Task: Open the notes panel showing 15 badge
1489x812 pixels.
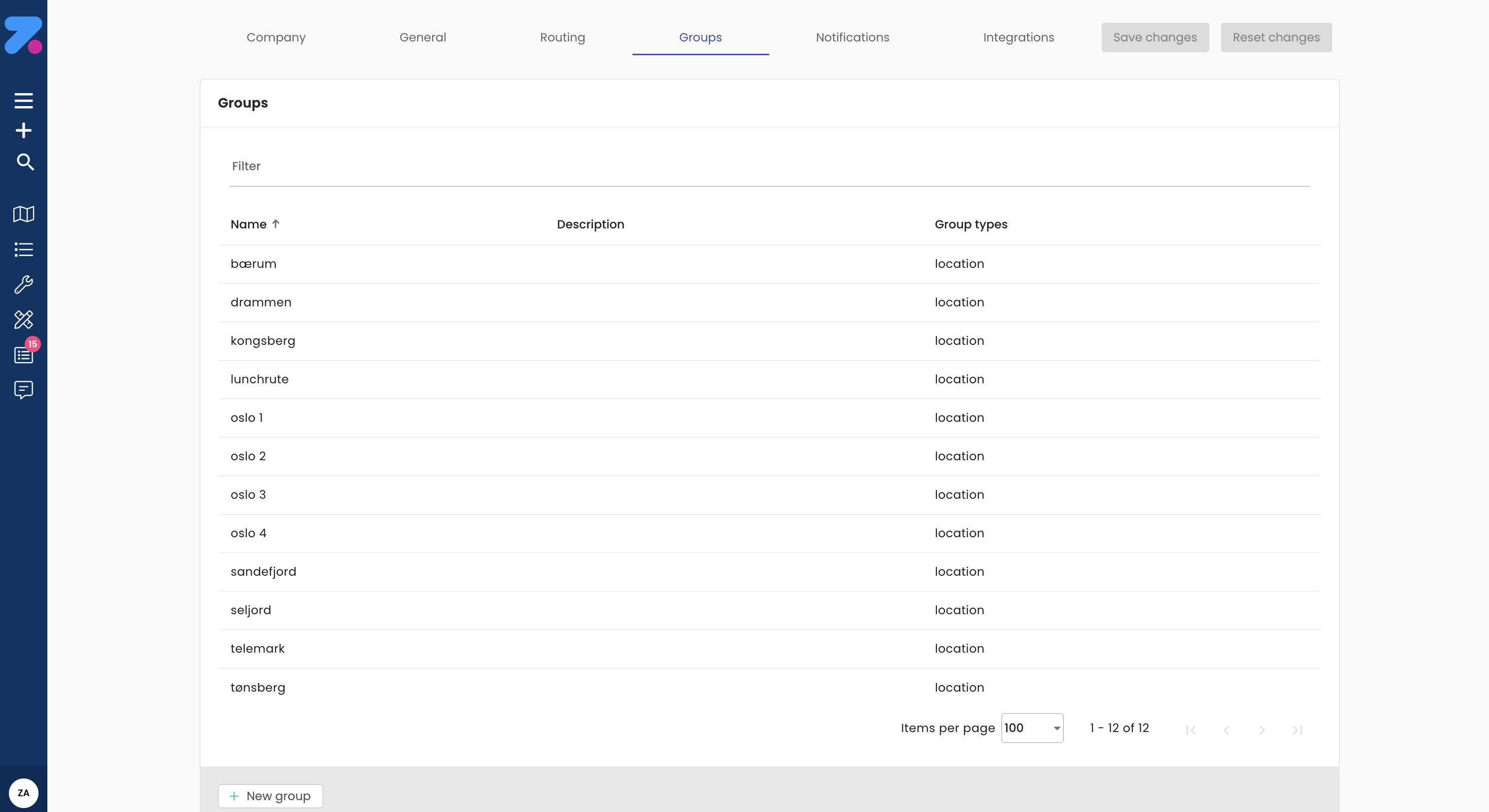Action: coord(24,355)
